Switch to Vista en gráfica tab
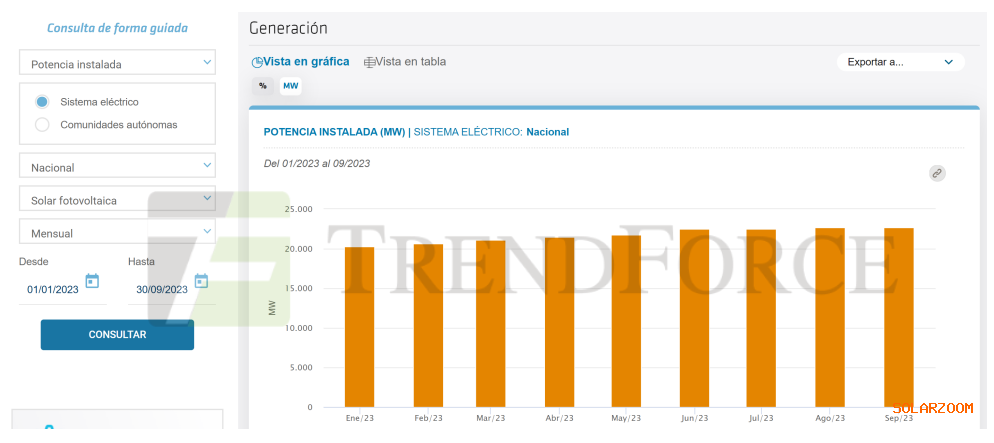The width and height of the screenshot is (994, 443). 306,62
